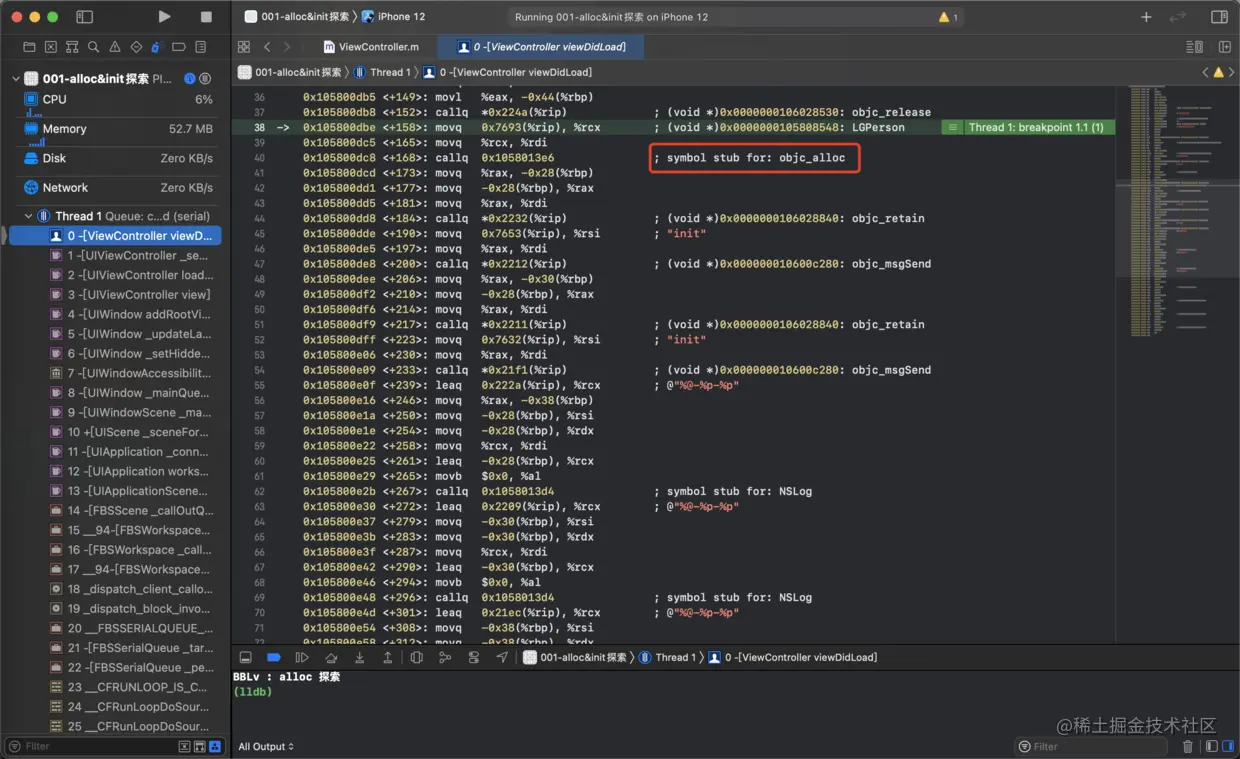The width and height of the screenshot is (1240, 759).
Task: Jump to next issue arrow
Action: point(1231,72)
